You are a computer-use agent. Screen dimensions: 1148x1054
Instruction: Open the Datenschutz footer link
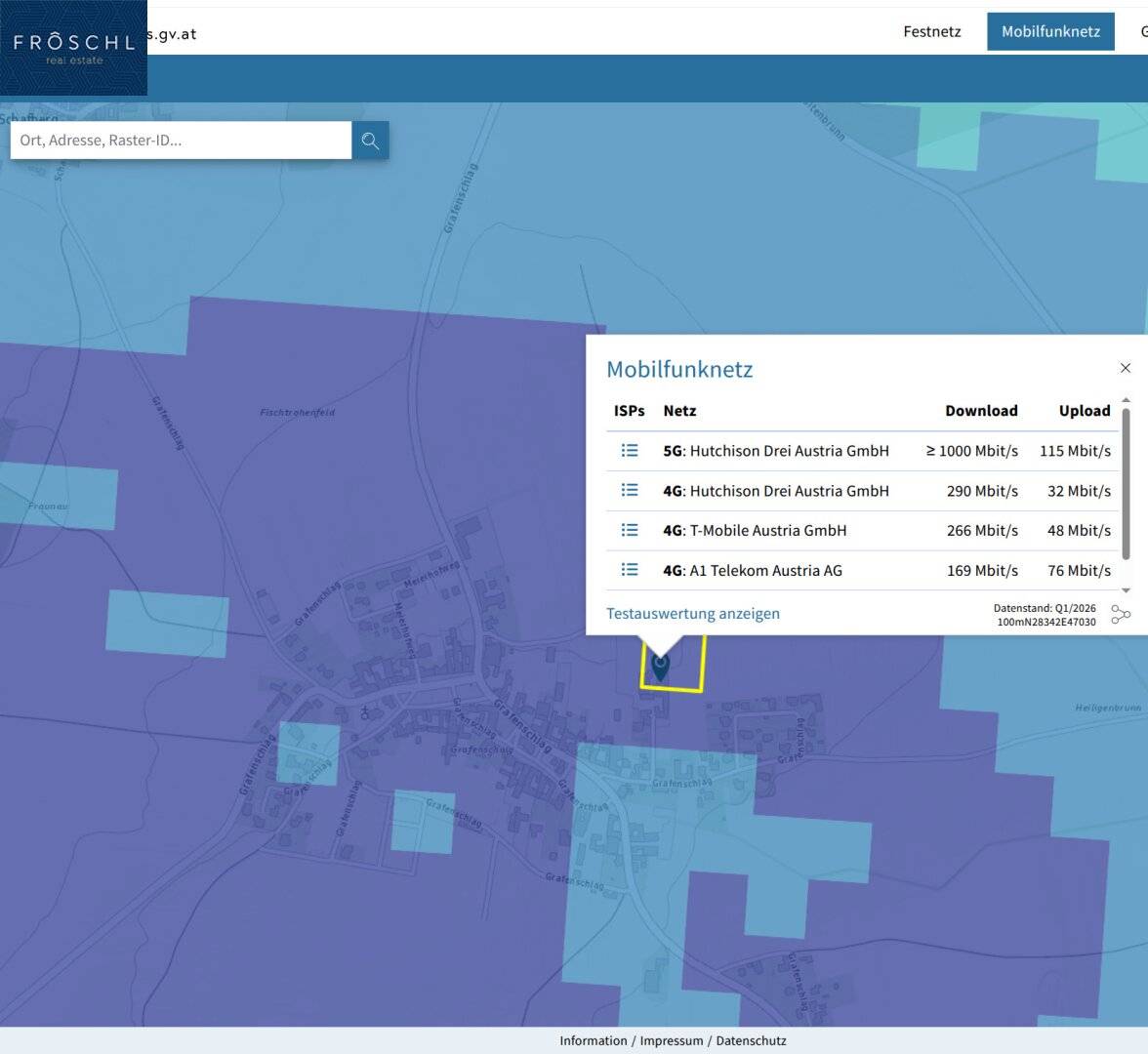point(752,1040)
